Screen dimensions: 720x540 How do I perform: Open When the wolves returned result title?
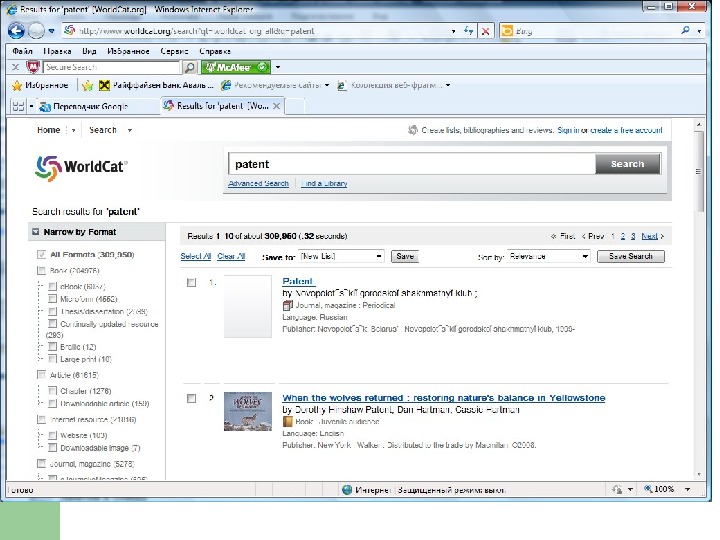pos(444,398)
